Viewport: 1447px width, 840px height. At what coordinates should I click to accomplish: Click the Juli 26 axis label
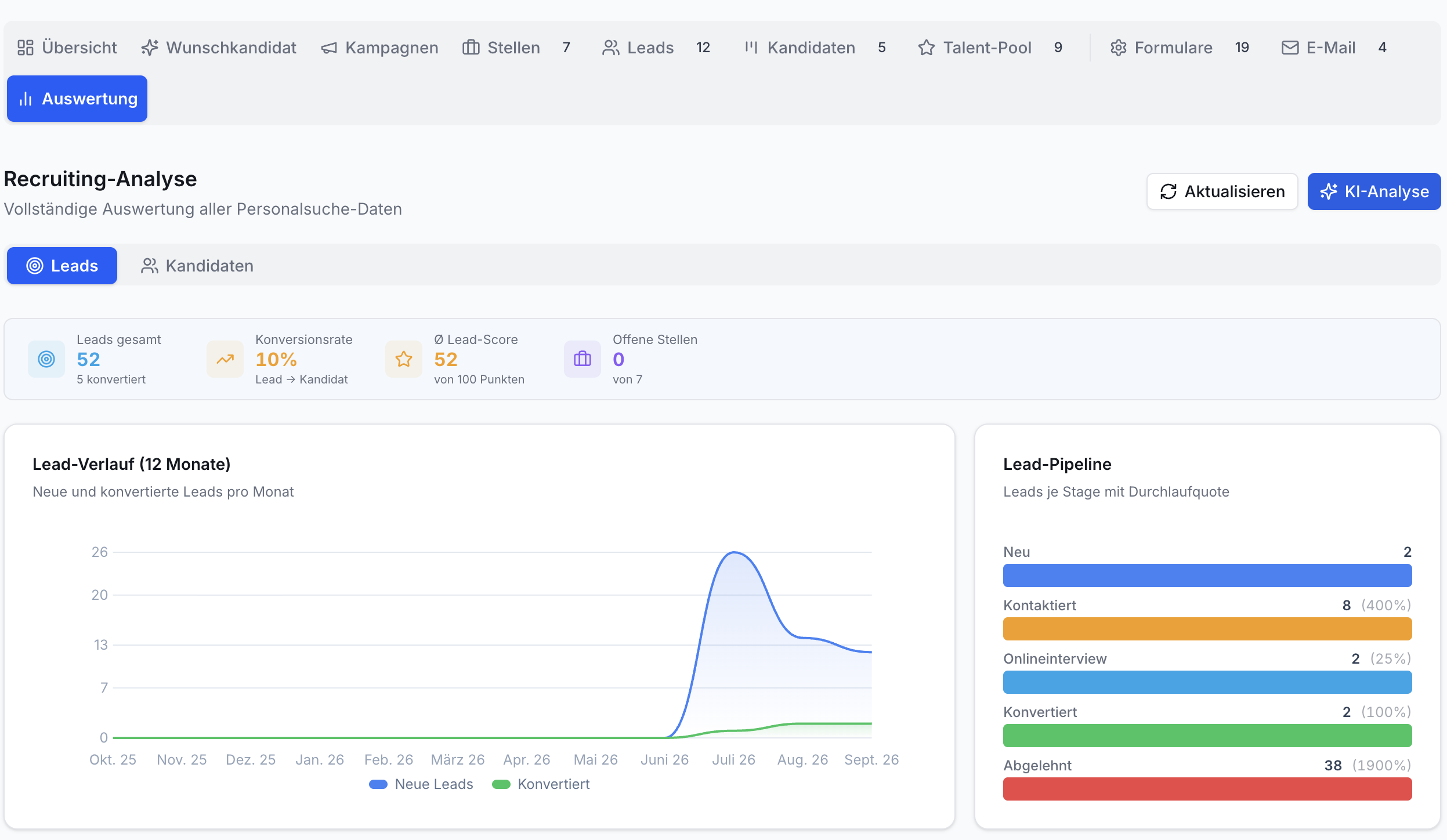click(734, 760)
